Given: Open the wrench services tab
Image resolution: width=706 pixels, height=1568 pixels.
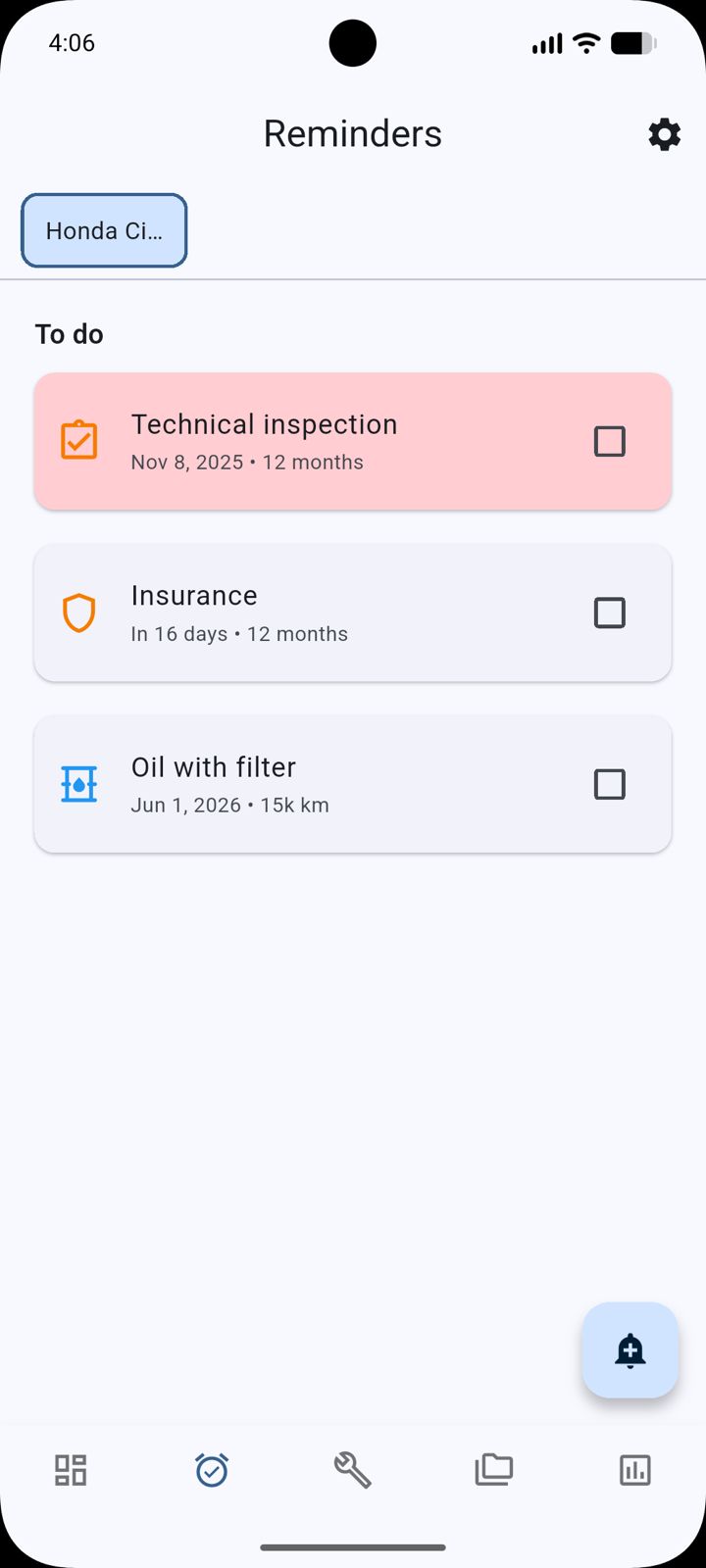Looking at the screenshot, I should coord(352,1470).
